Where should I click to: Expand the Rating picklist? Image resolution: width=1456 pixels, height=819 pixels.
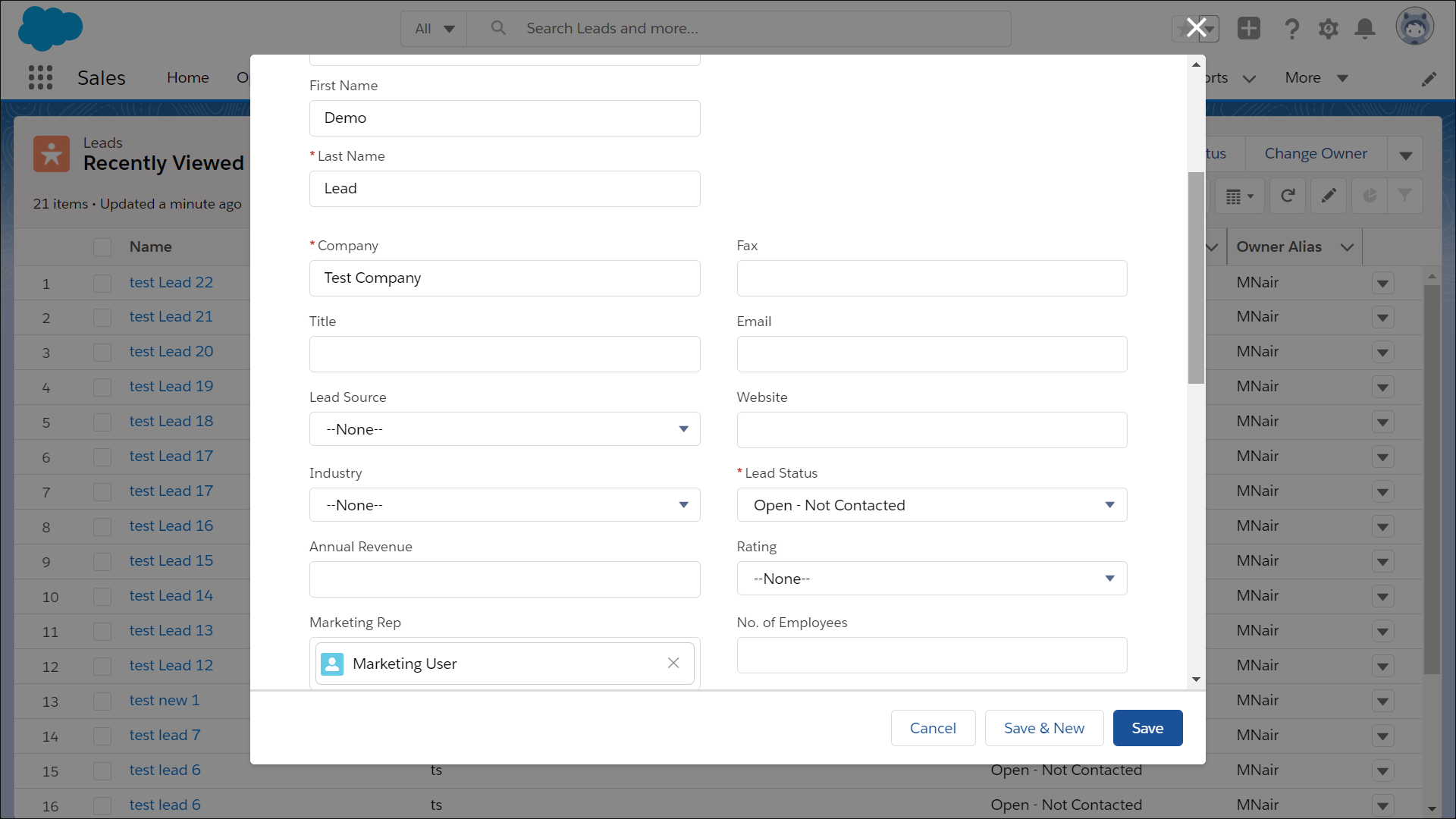pyautogui.click(x=931, y=578)
